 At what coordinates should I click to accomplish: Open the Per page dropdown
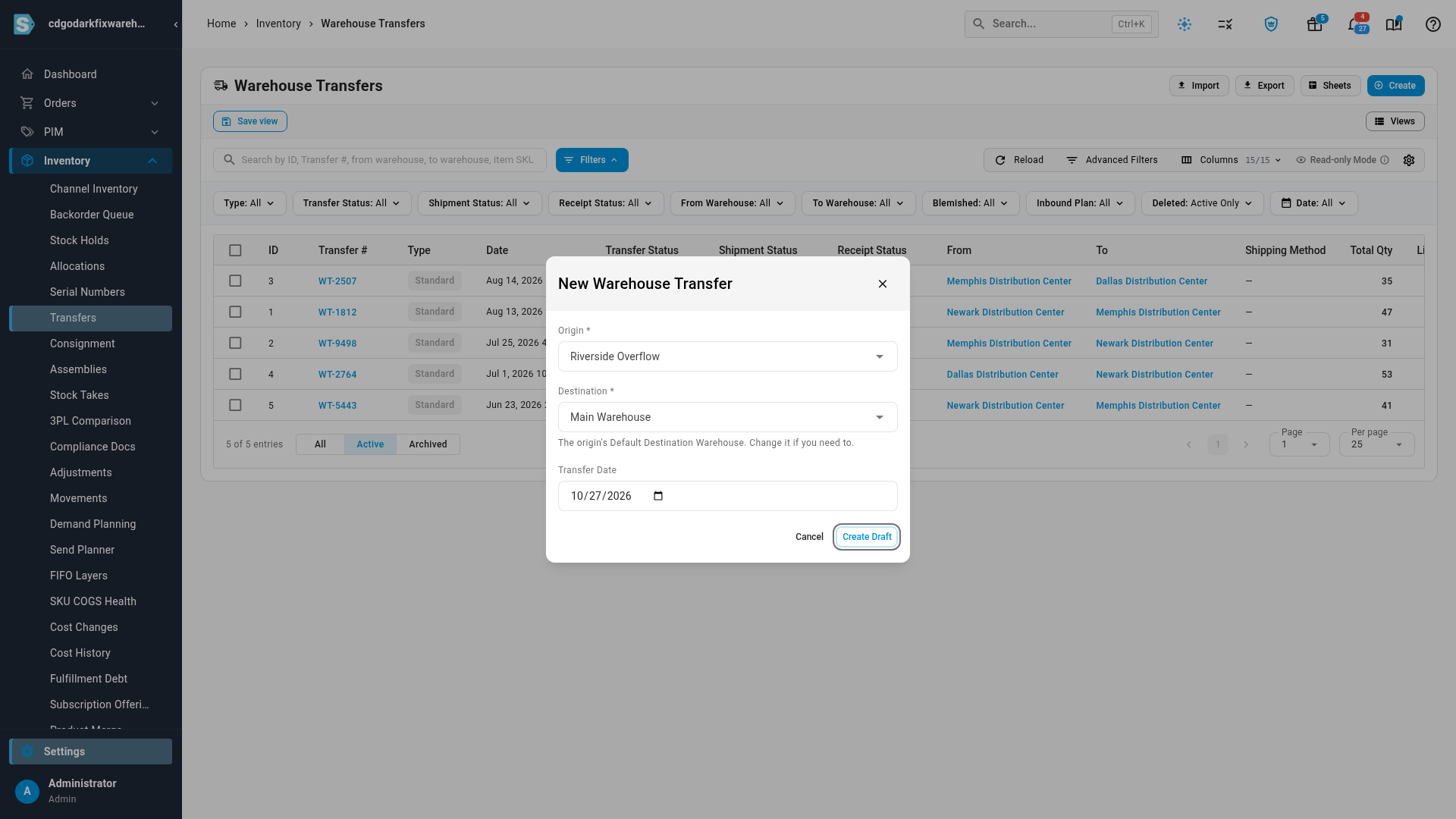point(1376,444)
